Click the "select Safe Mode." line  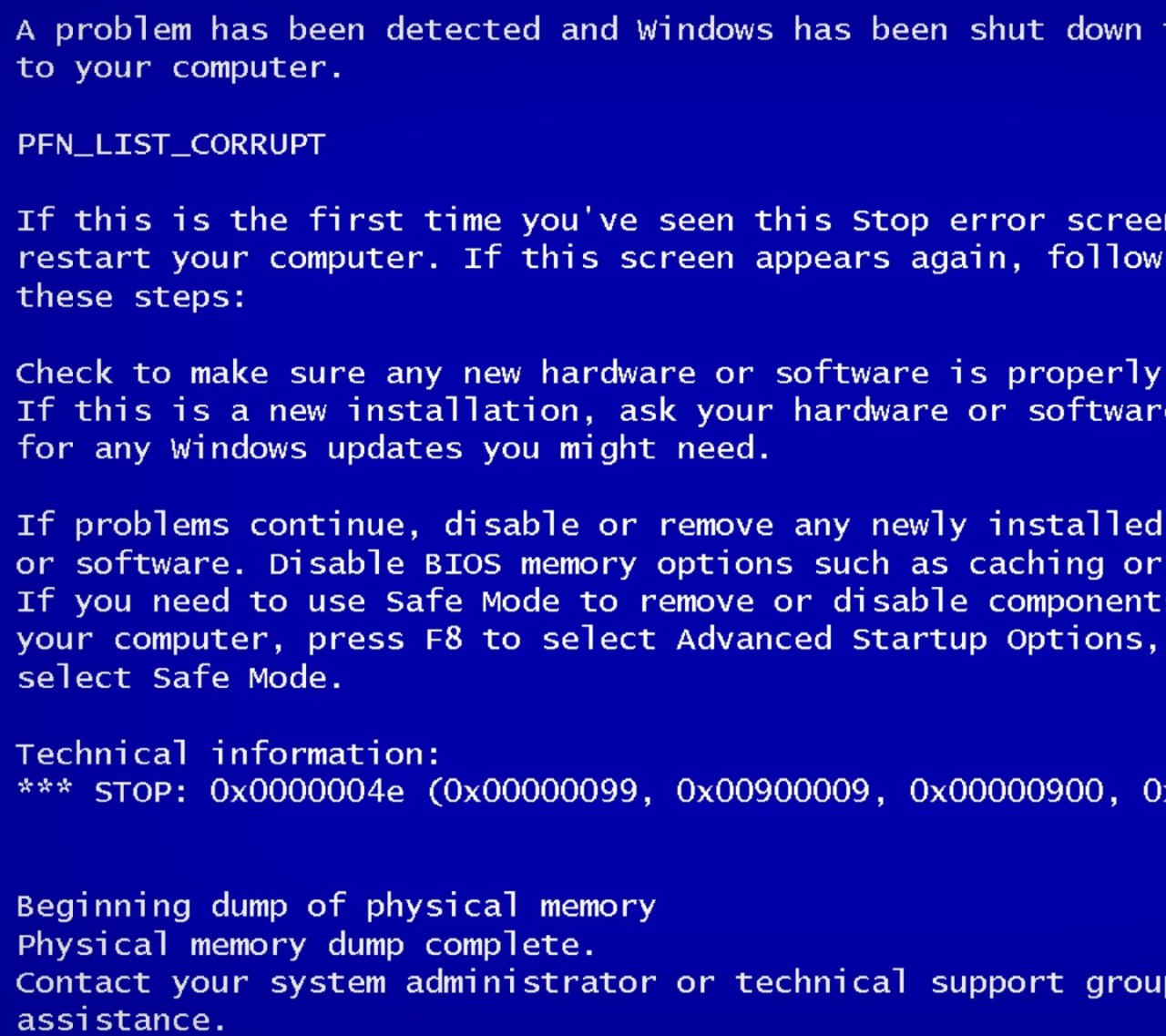[179, 677]
